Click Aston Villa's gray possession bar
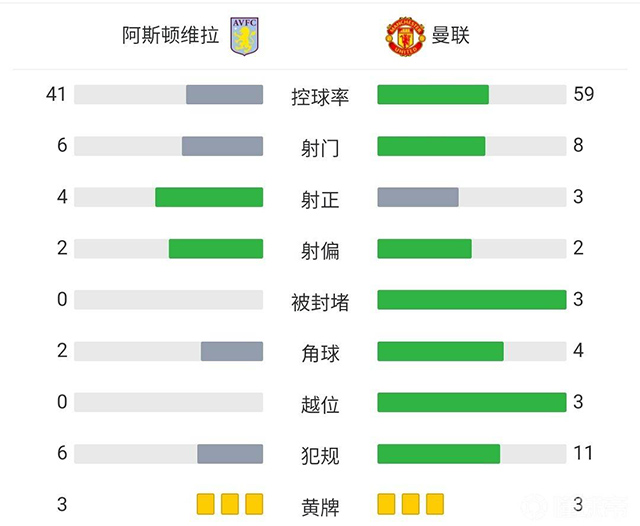The height and width of the screenshot is (526, 640). [224, 95]
